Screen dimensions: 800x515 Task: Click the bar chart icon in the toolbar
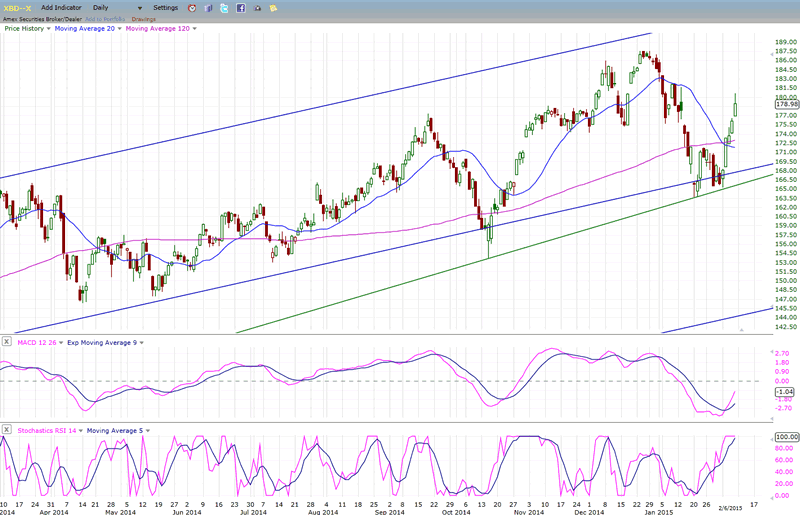coord(208,8)
